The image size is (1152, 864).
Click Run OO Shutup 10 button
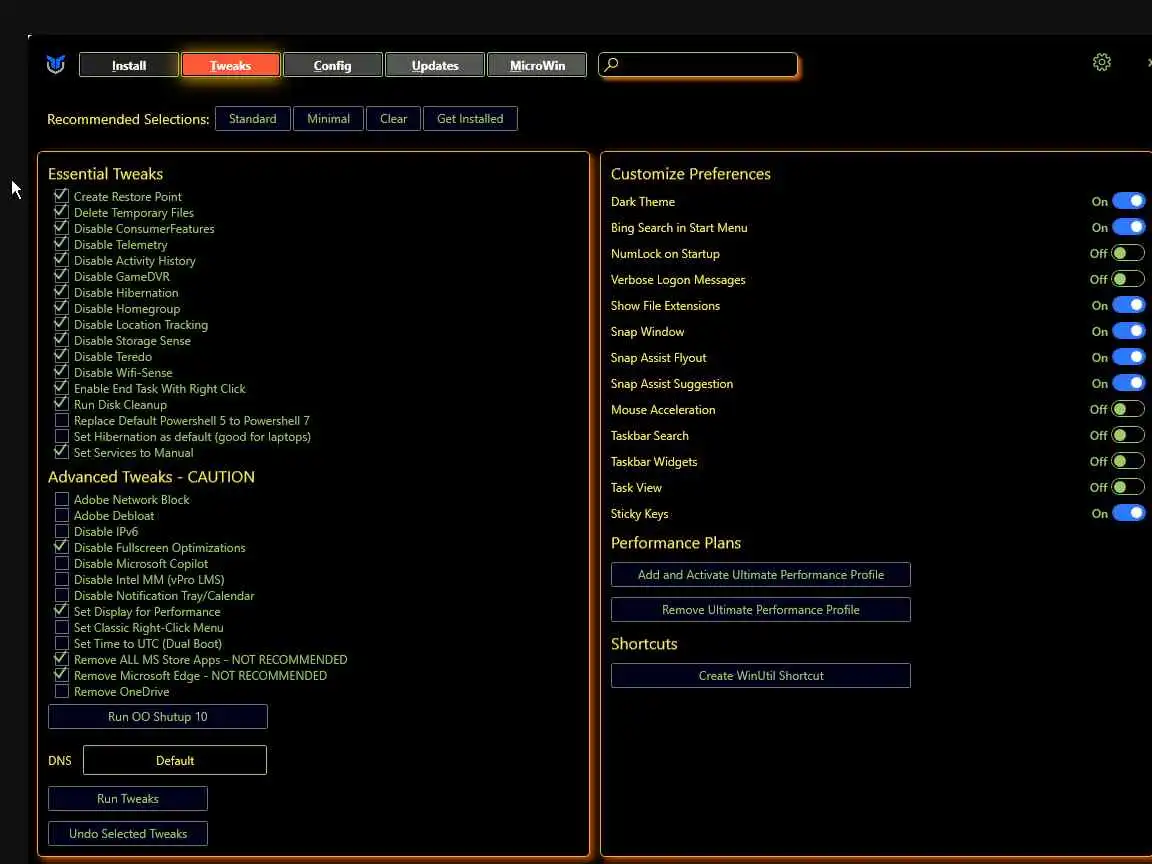(x=158, y=717)
